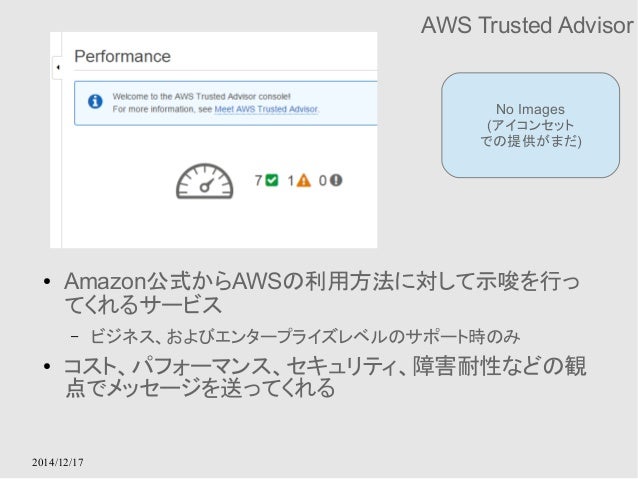Click the count 7 beside green check
Viewport: 638px width, 479px height.
pos(258,180)
